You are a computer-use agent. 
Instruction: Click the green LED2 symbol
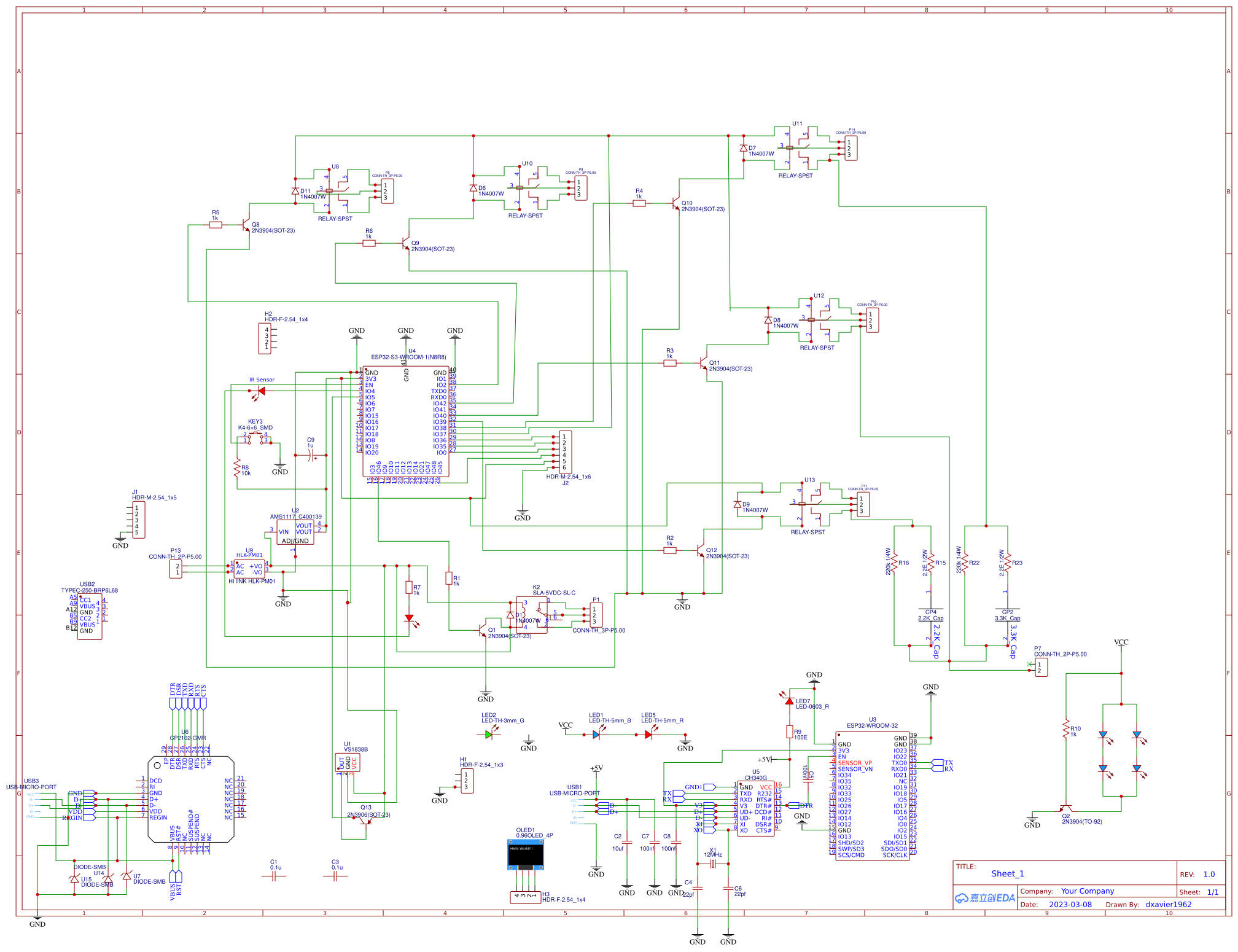tap(487, 735)
